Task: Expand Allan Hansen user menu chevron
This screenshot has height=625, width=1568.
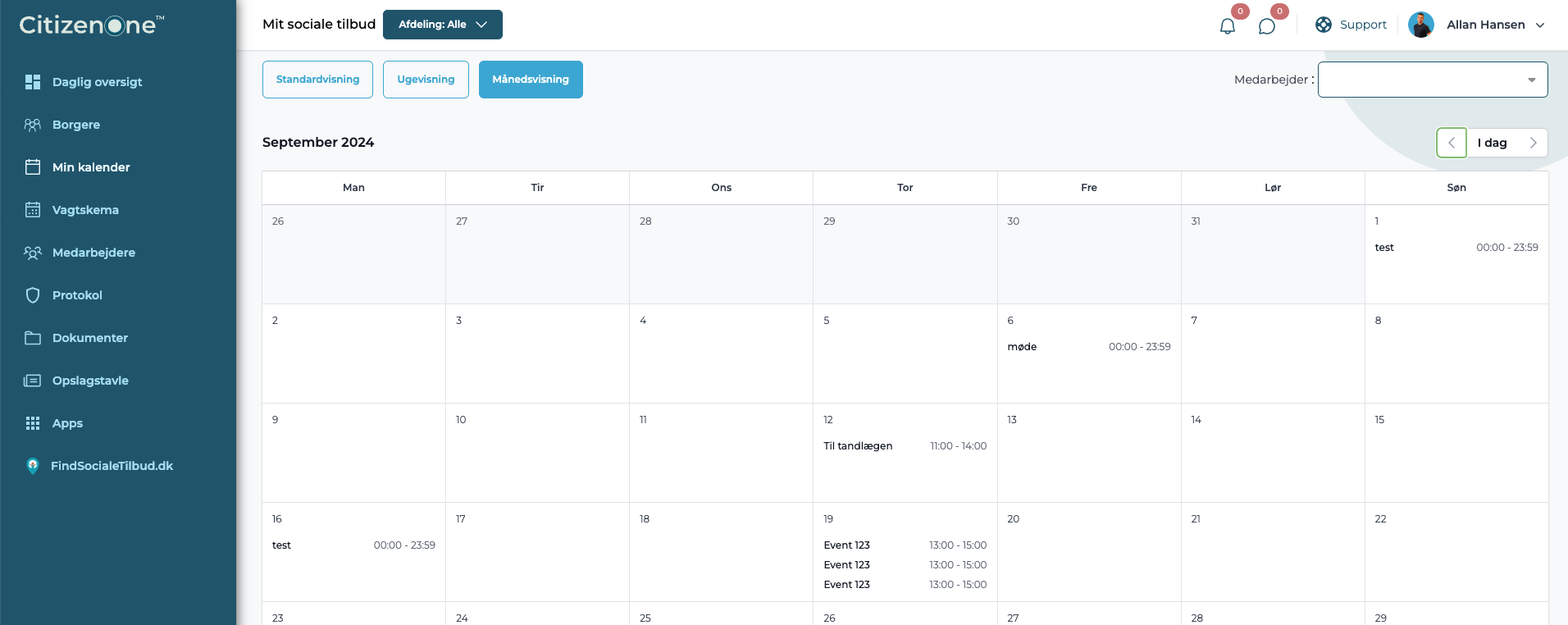Action: (1540, 25)
